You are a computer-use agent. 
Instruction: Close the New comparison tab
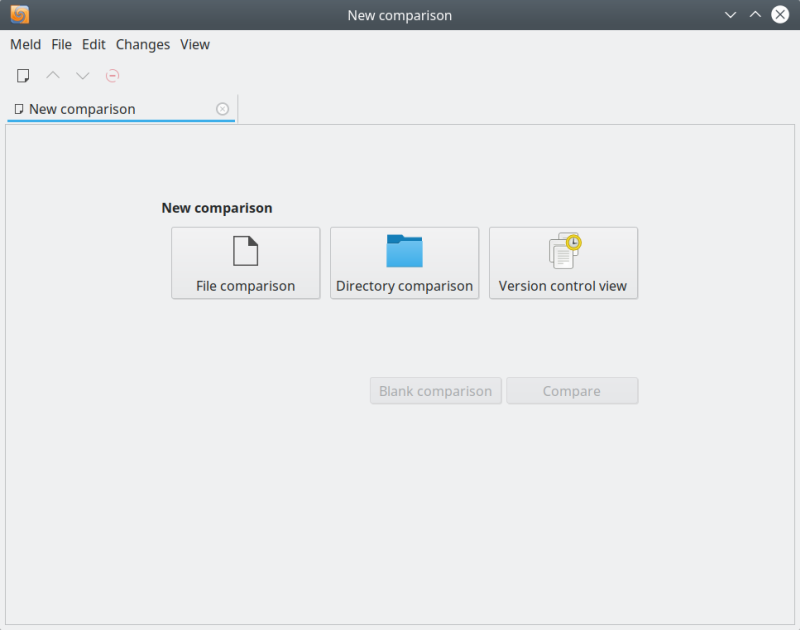222,109
